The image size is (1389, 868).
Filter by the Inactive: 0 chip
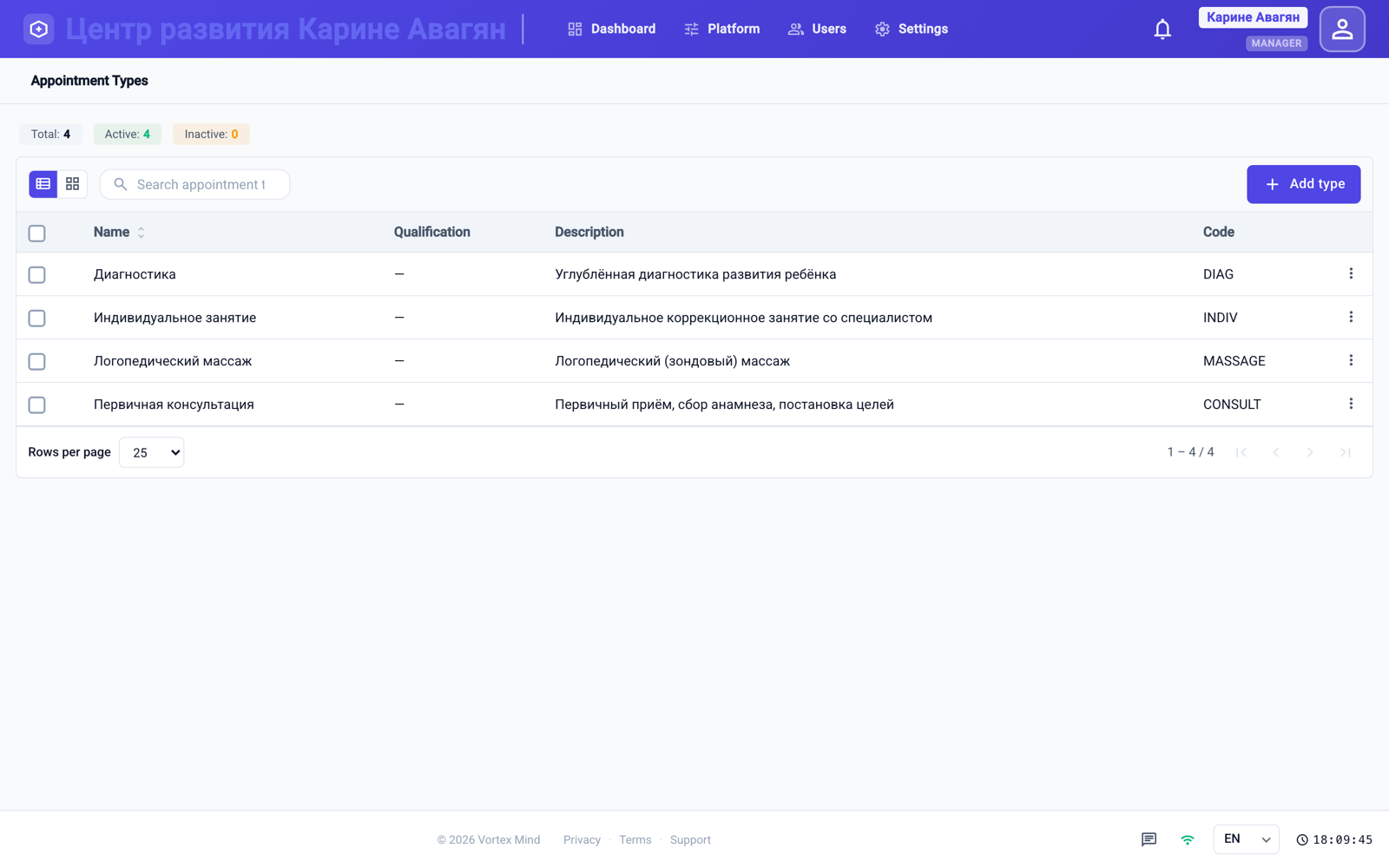[x=211, y=134]
